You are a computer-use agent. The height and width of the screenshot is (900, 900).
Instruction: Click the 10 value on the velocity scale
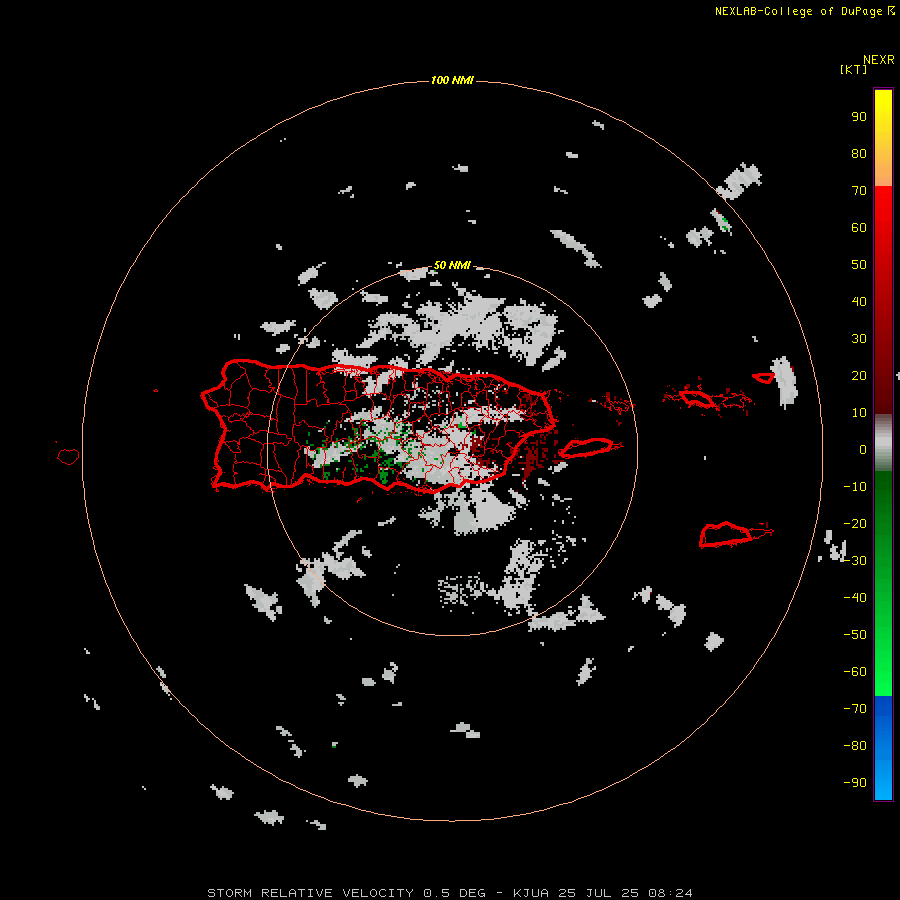pyautogui.click(x=859, y=413)
